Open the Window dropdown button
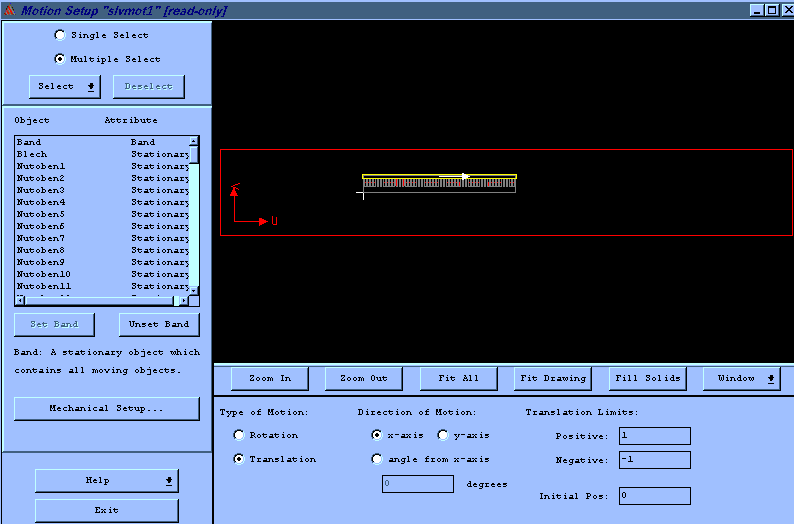794x524 pixels. pos(742,379)
